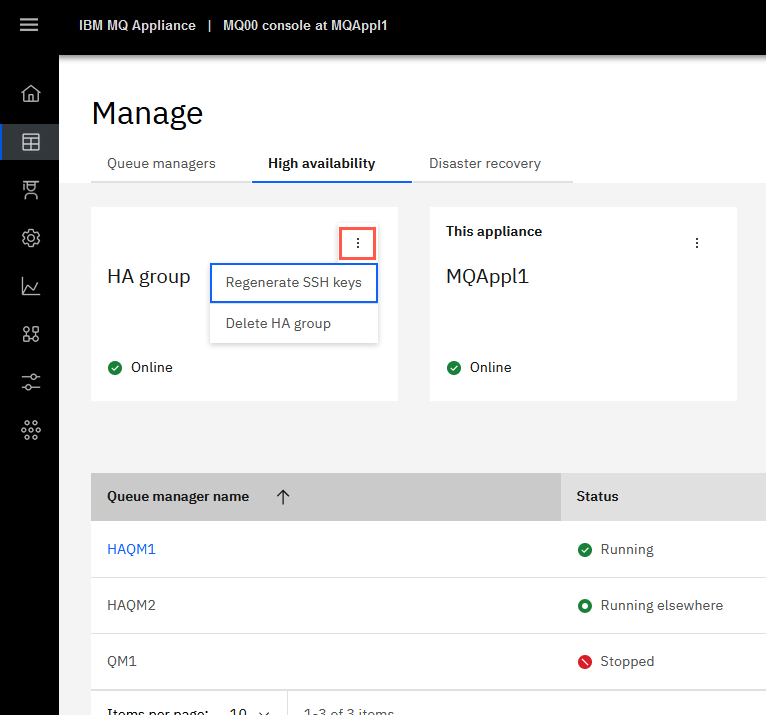Click MQAppl1 Online status

point(479,367)
